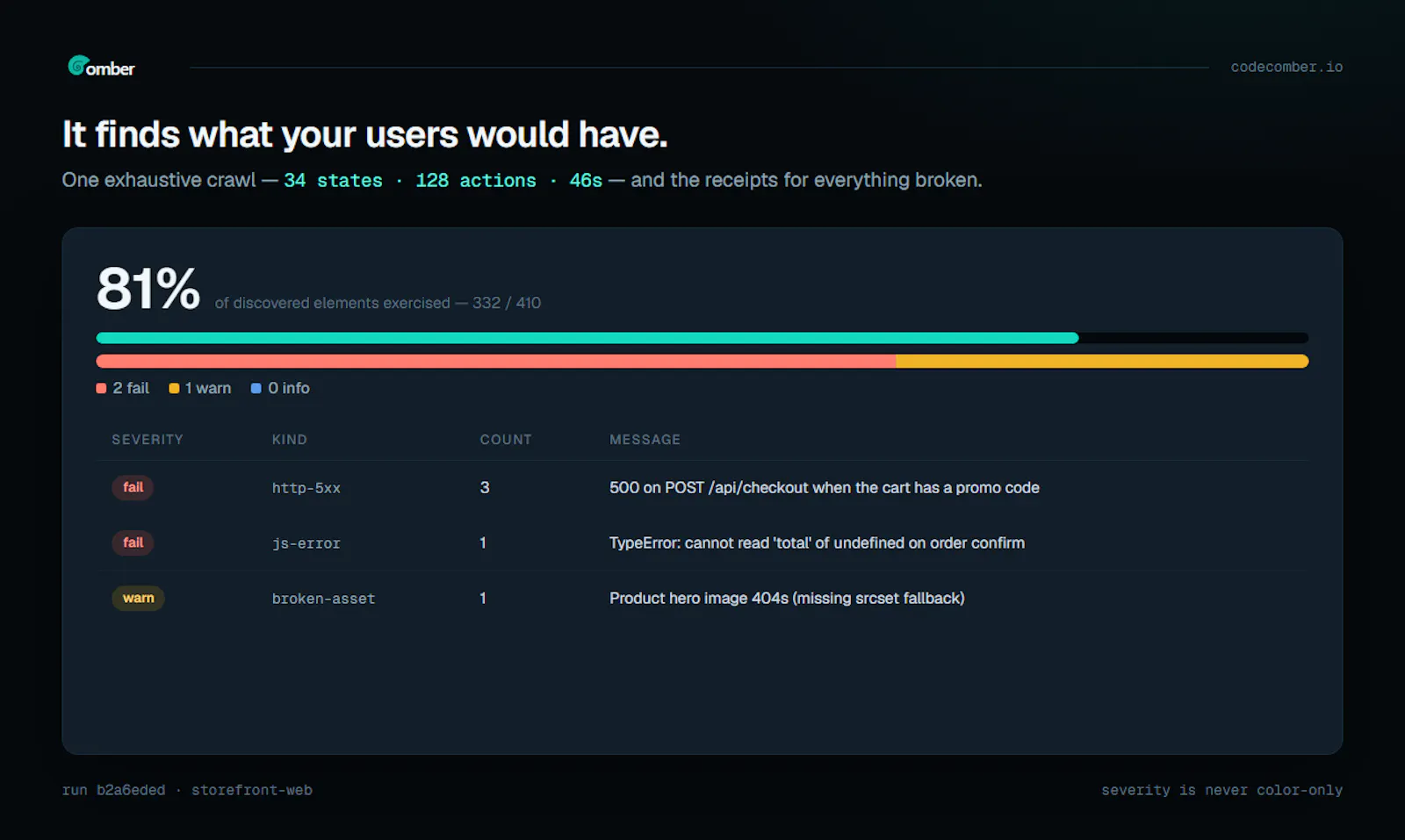The width and height of the screenshot is (1405, 840).
Task: Open the codecomber.io link
Action: point(1286,67)
